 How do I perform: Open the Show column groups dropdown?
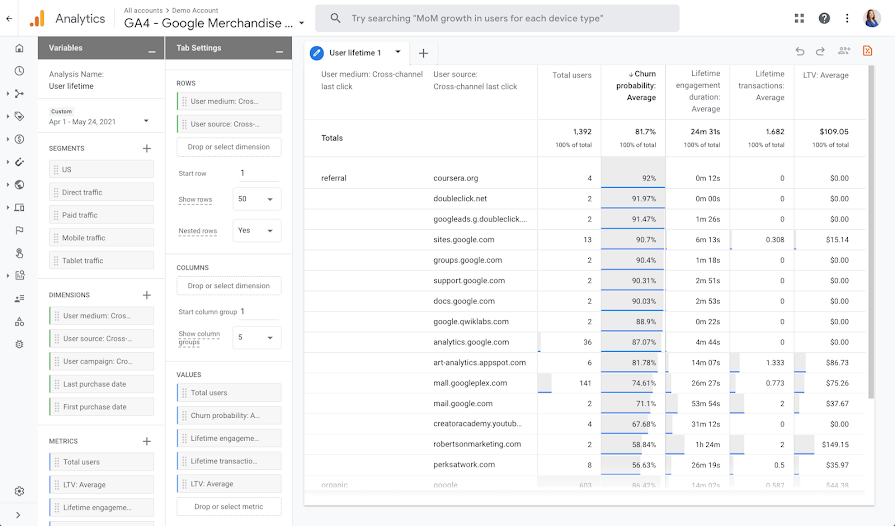tap(257, 338)
